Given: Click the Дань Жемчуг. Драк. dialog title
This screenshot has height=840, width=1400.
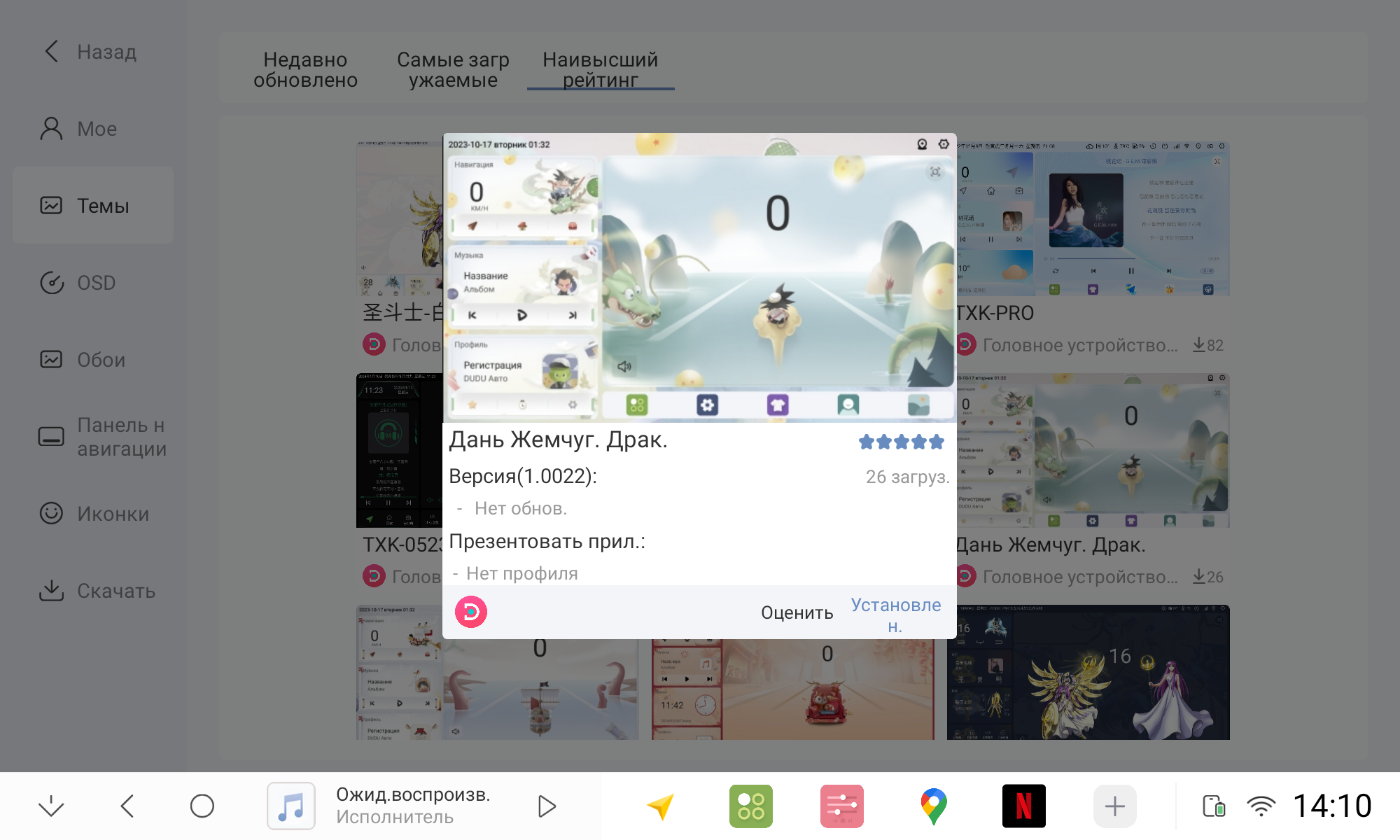Looking at the screenshot, I should point(558,440).
